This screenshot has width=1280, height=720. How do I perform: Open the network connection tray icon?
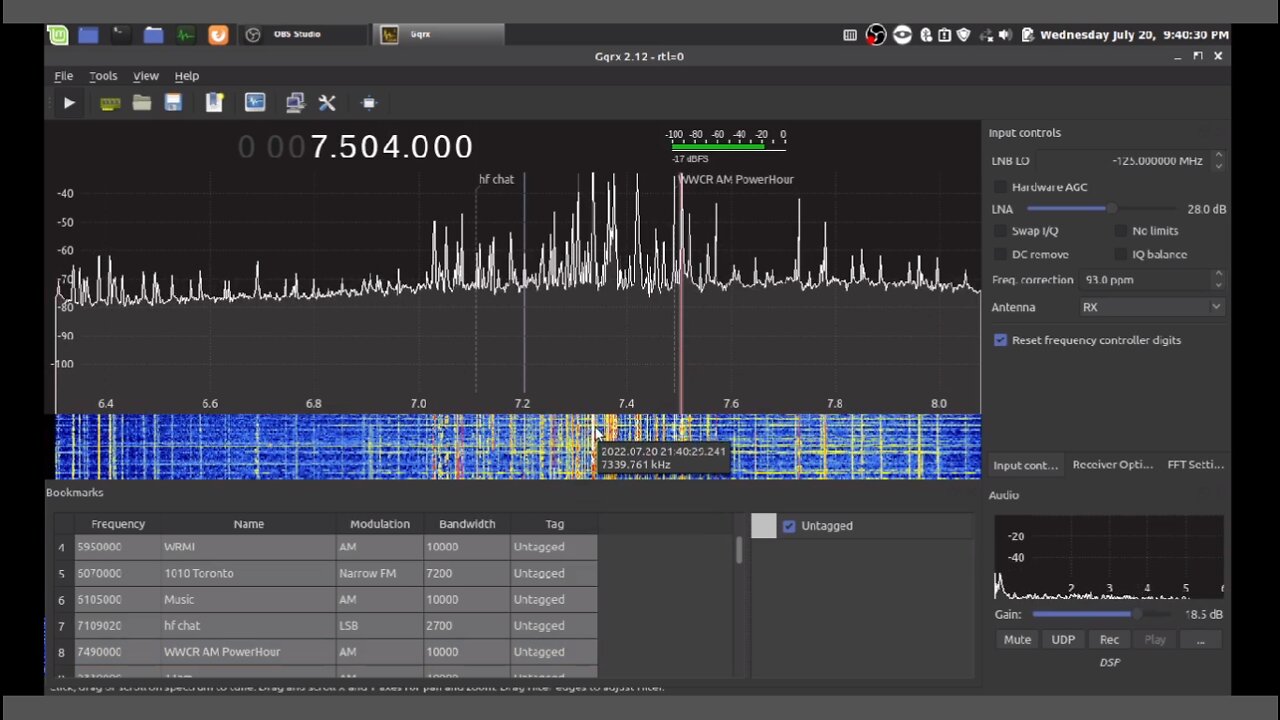[985, 35]
